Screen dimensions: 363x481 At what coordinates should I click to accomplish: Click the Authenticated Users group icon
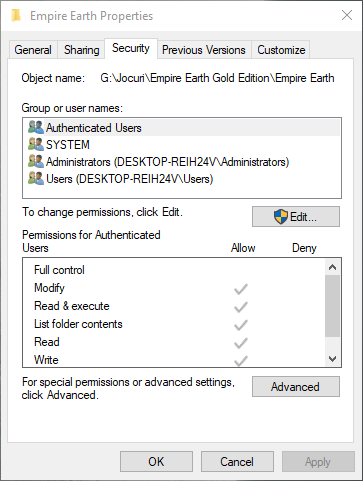tap(36, 127)
